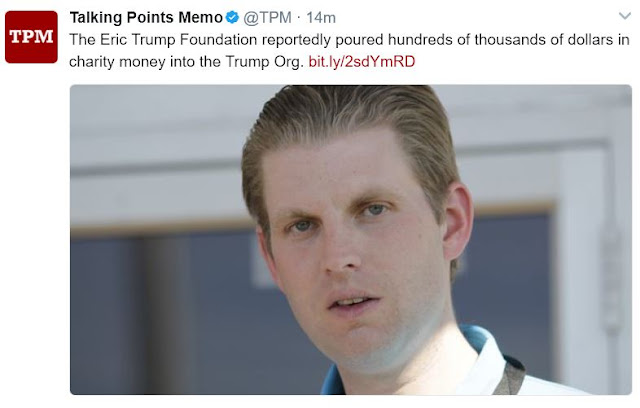Select the verified checkmark beside Talking Points Memo

[x=232, y=18]
